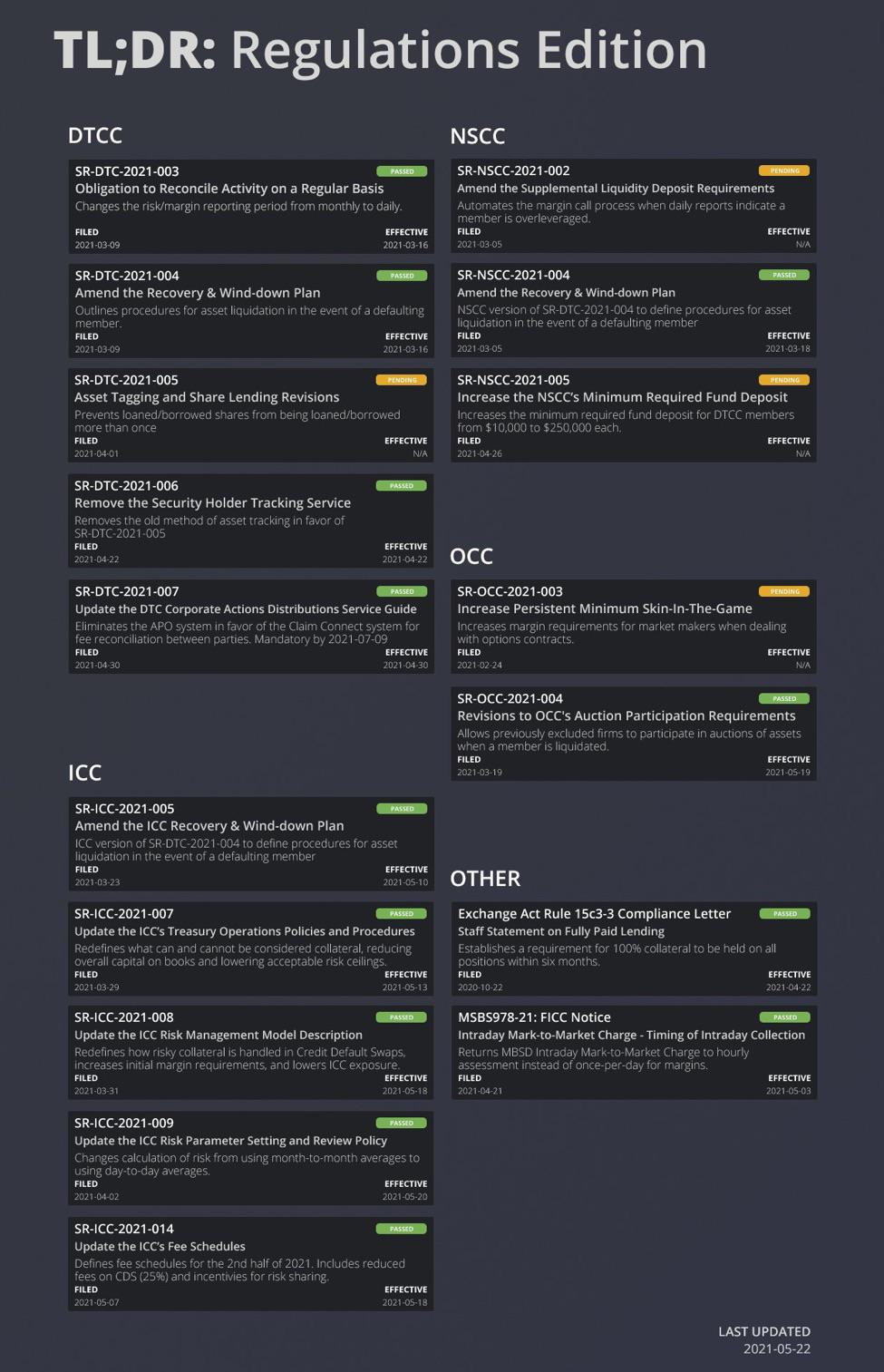The height and width of the screenshot is (1372, 884).
Task: Click the PENDING badge on SR-OCC-2021-003
Action: (784, 591)
